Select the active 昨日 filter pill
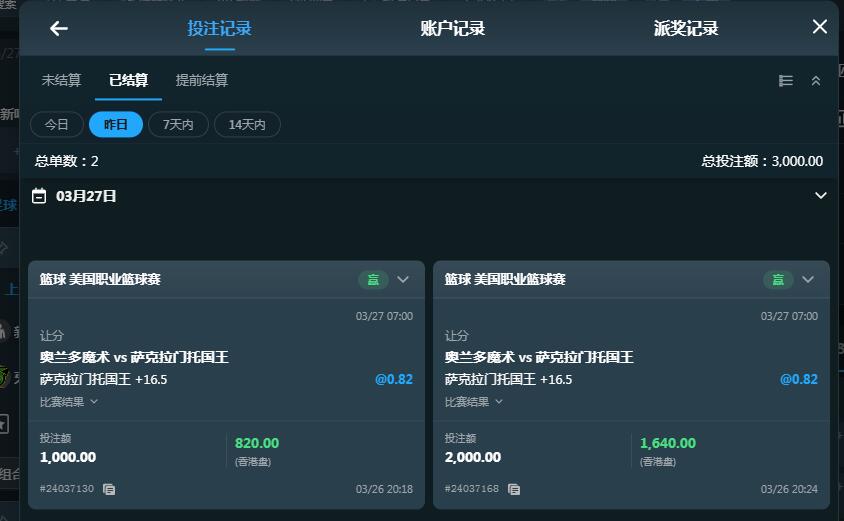This screenshot has width=844, height=521. click(x=116, y=124)
